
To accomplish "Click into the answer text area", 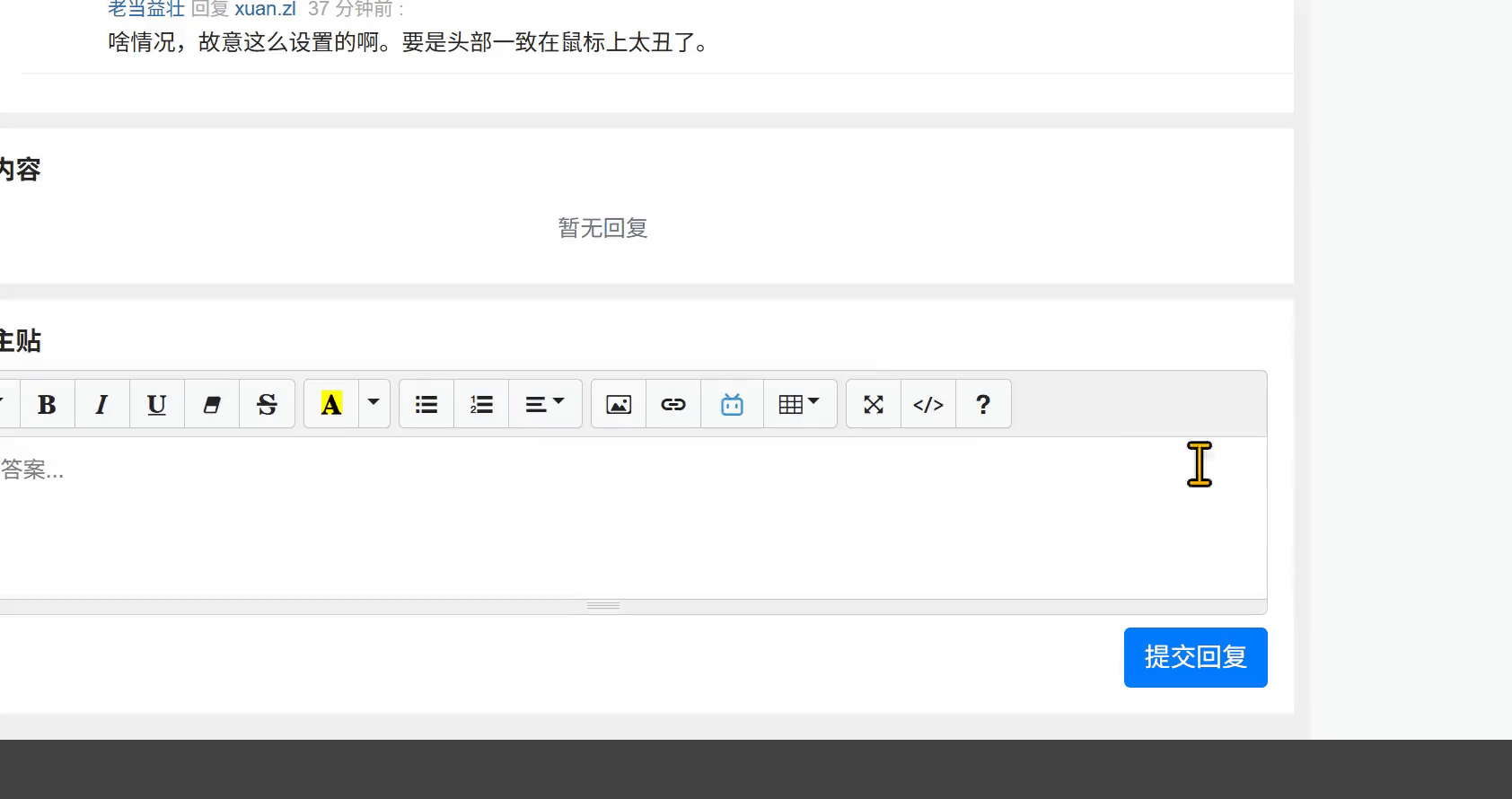I will tap(633, 518).
